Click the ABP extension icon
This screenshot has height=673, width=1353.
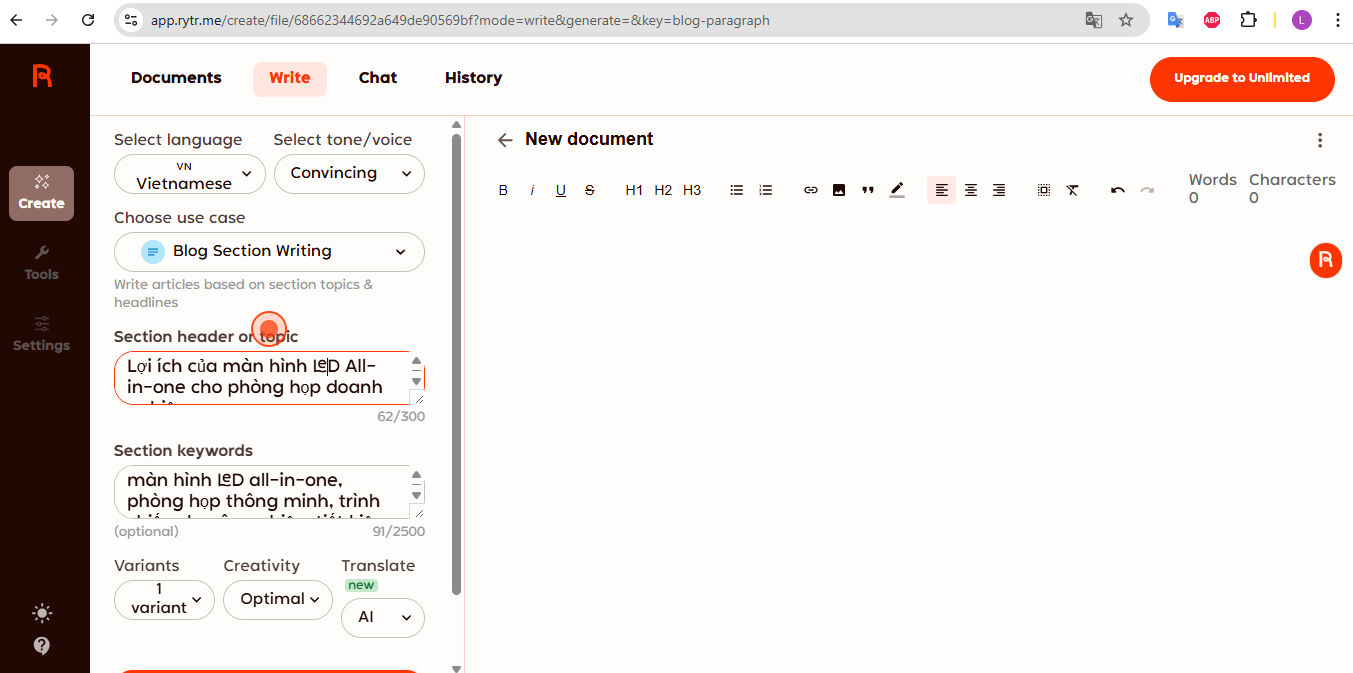1212,20
